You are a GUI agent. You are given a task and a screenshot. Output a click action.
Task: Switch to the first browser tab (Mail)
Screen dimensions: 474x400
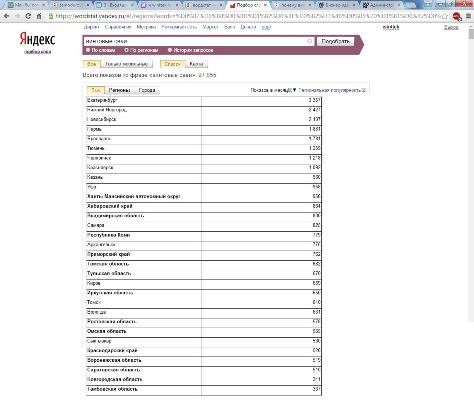(26, 5)
